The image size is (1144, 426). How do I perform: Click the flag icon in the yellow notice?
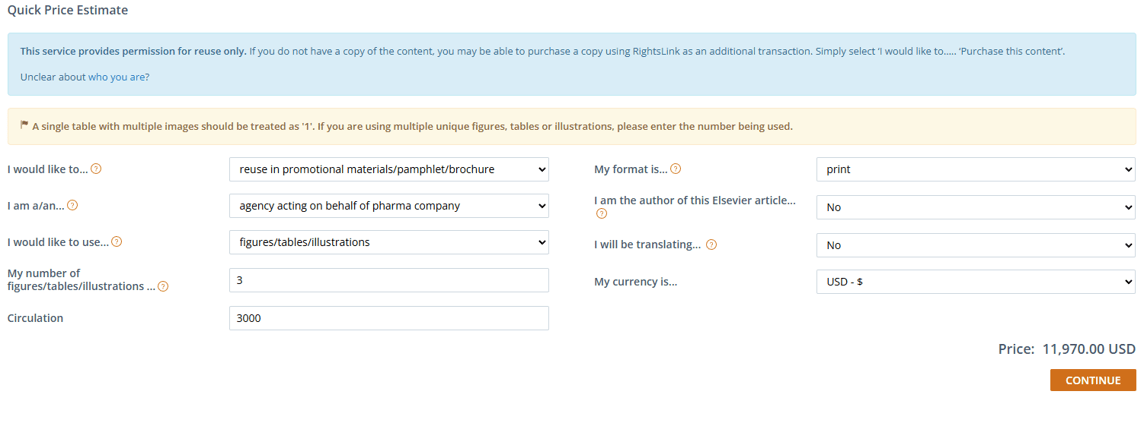tap(24, 125)
